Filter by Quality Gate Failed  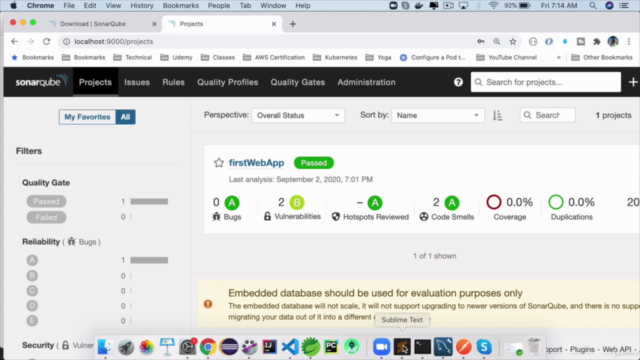[x=46, y=217]
